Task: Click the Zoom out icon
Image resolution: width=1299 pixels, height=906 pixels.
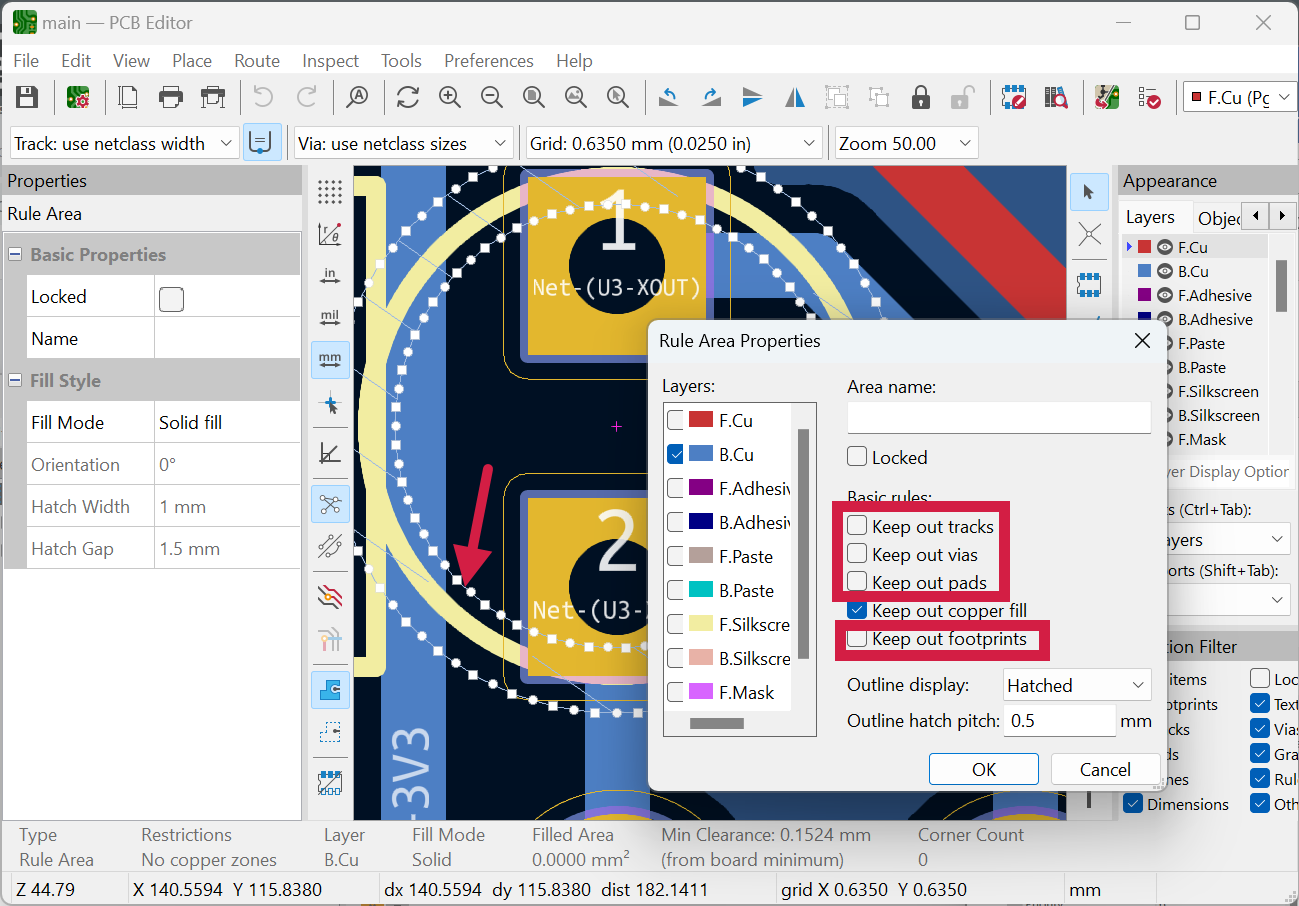Action: click(x=491, y=97)
